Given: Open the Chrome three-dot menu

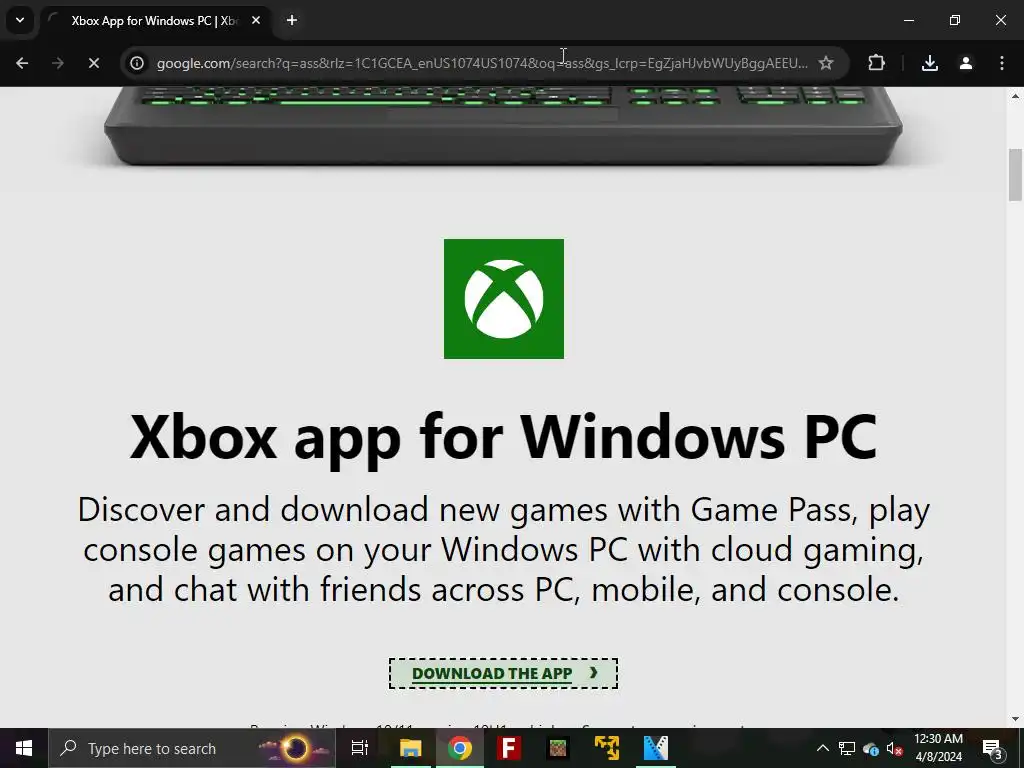Looking at the screenshot, I should click(1002, 63).
